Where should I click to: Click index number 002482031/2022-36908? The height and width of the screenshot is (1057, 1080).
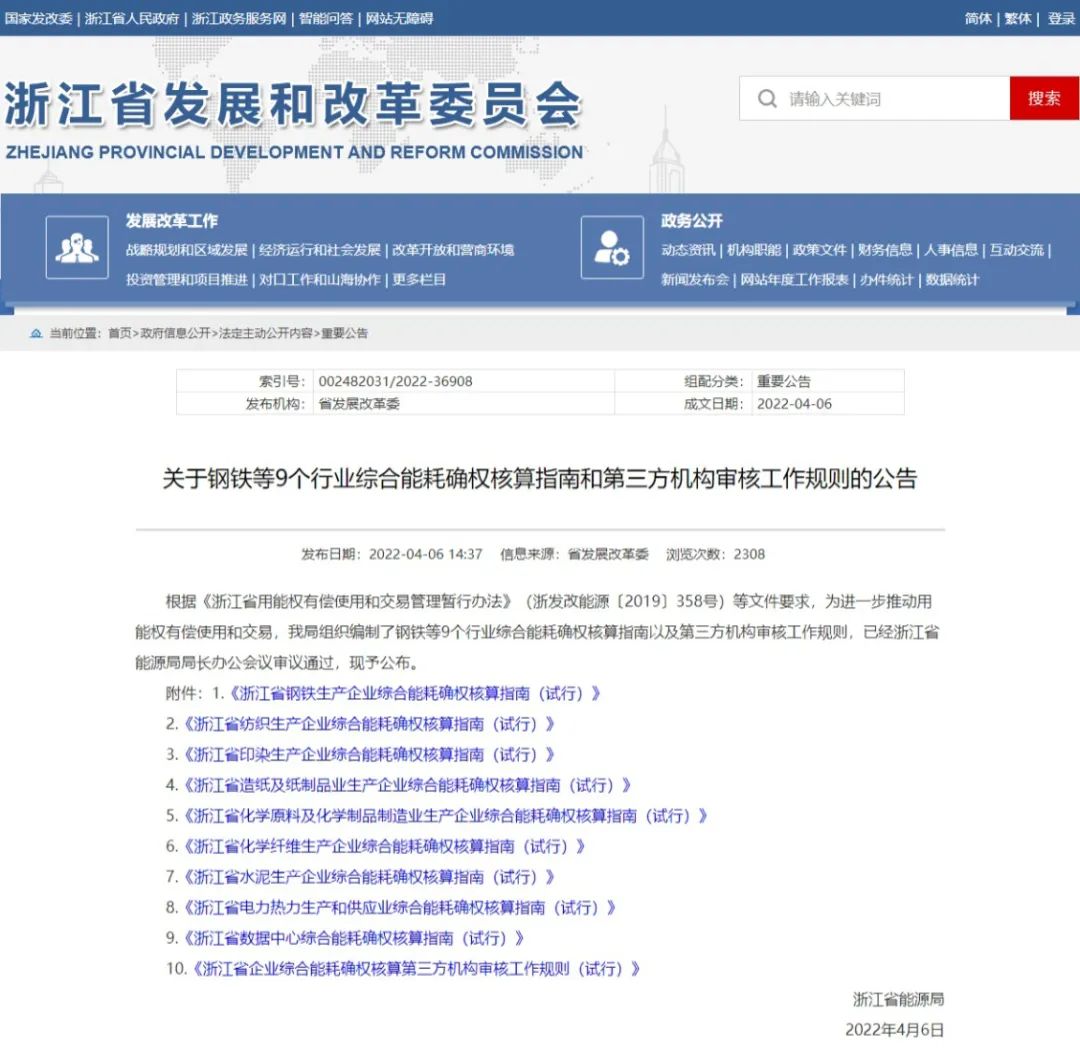click(x=395, y=381)
